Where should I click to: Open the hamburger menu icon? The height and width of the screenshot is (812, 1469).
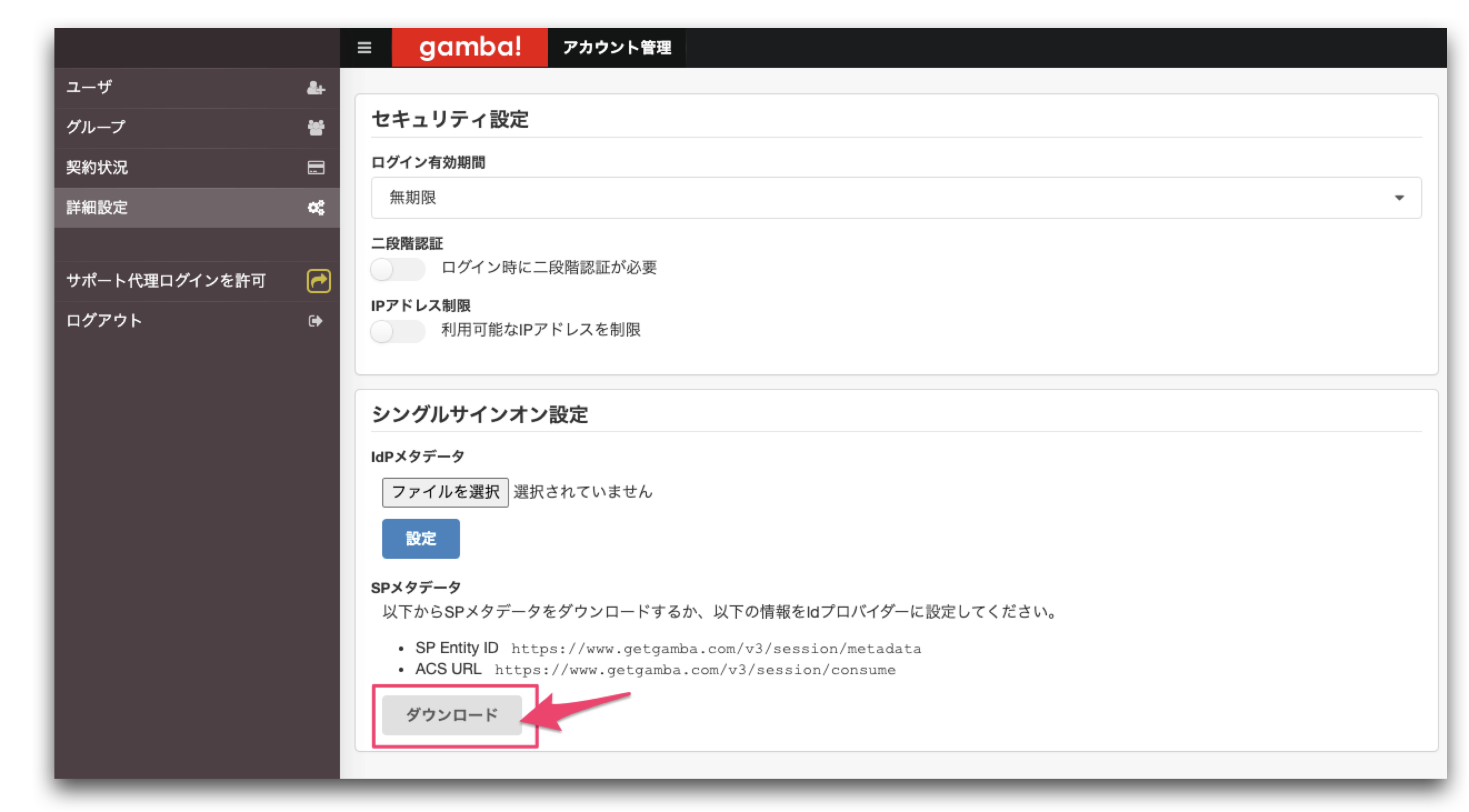tap(364, 47)
